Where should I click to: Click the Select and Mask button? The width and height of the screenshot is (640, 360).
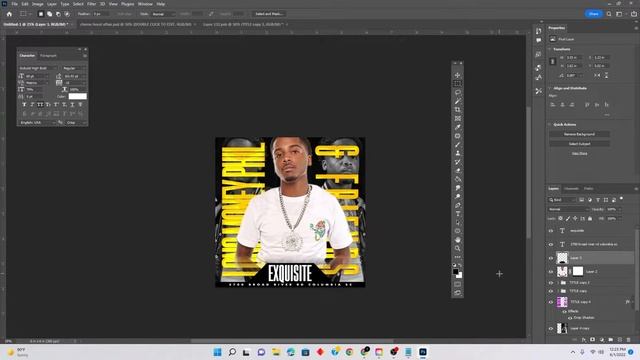tap(269, 14)
